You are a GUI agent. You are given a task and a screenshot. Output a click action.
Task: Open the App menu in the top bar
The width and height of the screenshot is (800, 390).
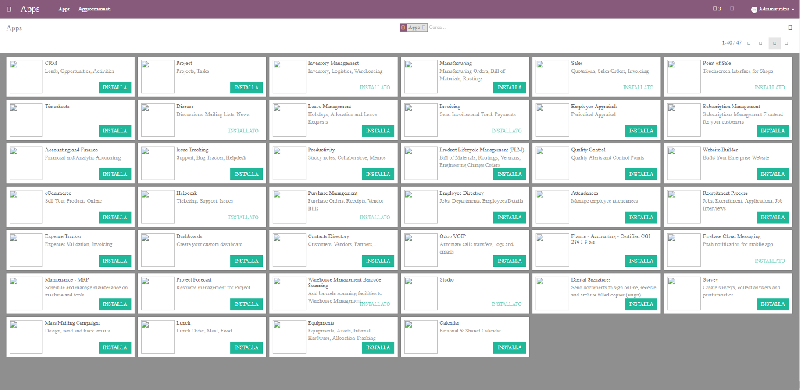point(64,9)
